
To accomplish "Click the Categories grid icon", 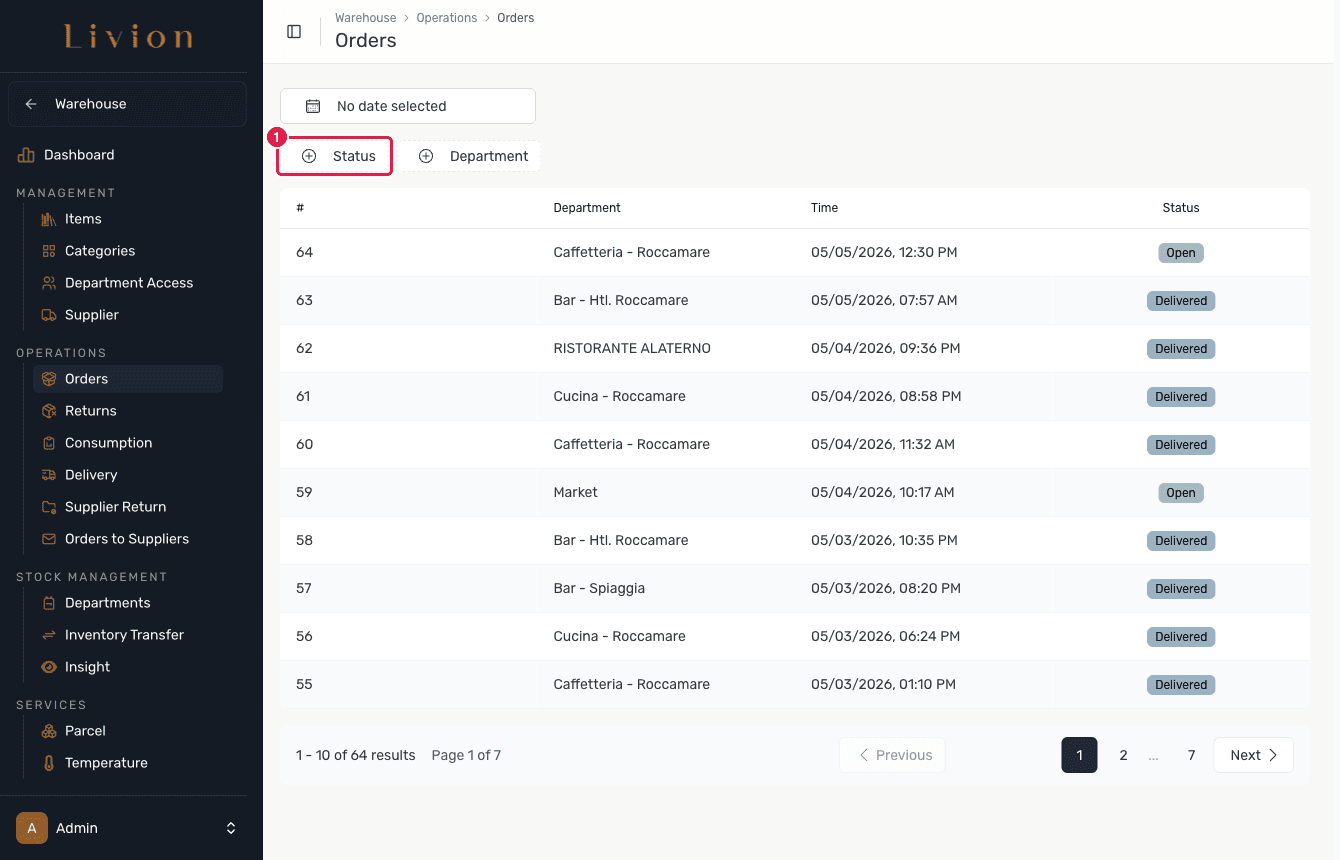I will (49, 251).
